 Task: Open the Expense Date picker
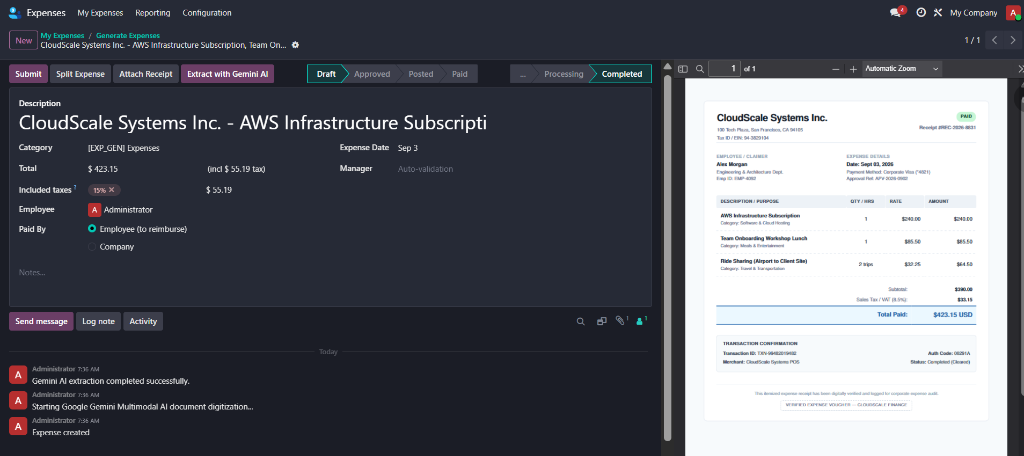tap(408, 148)
